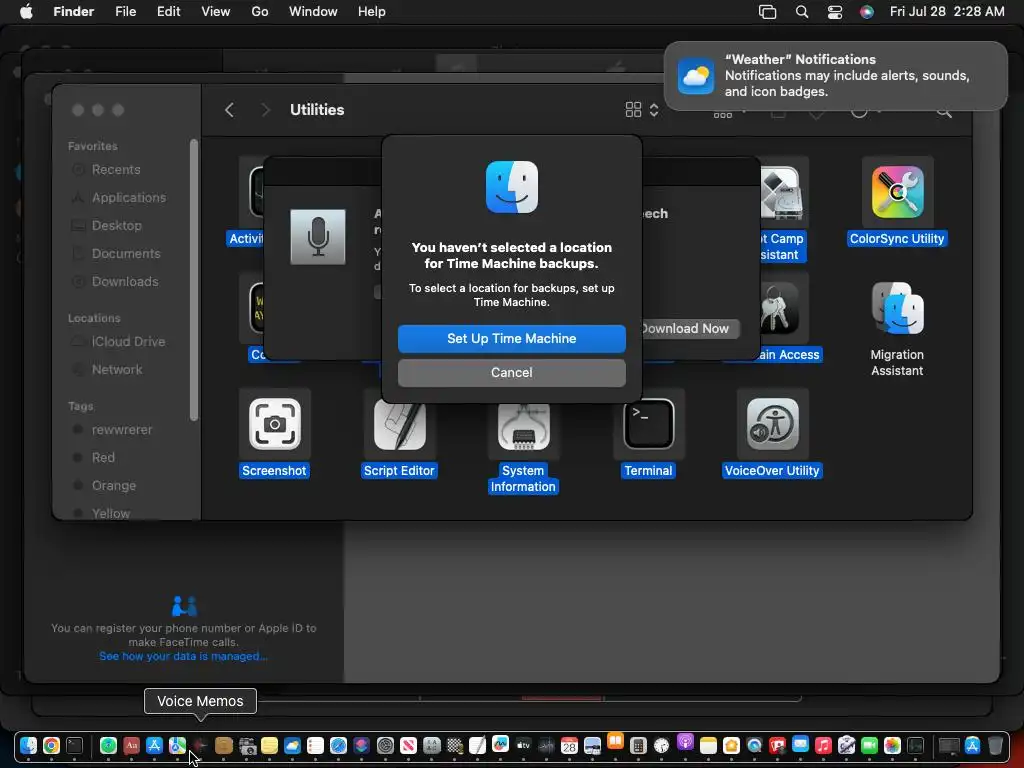This screenshot has width=1024, height=768.
Task: Open Maps from the Dock
Action: point(177,745)
